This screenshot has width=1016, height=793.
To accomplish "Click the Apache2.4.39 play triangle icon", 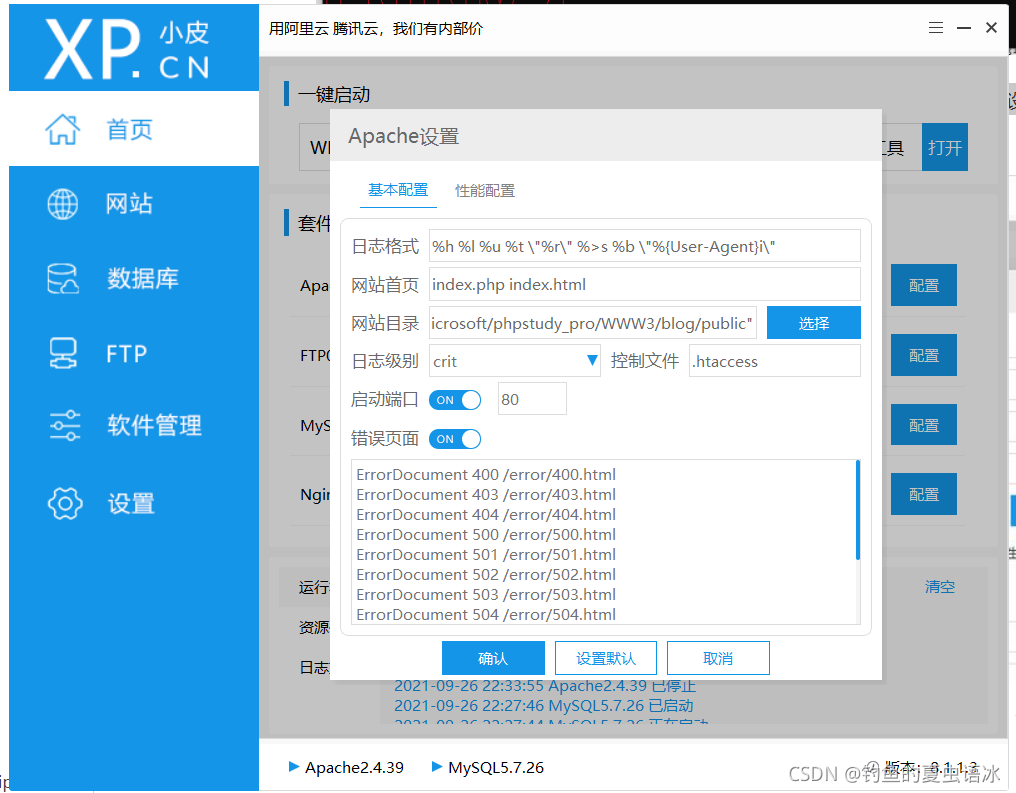I will pos(294,766).
